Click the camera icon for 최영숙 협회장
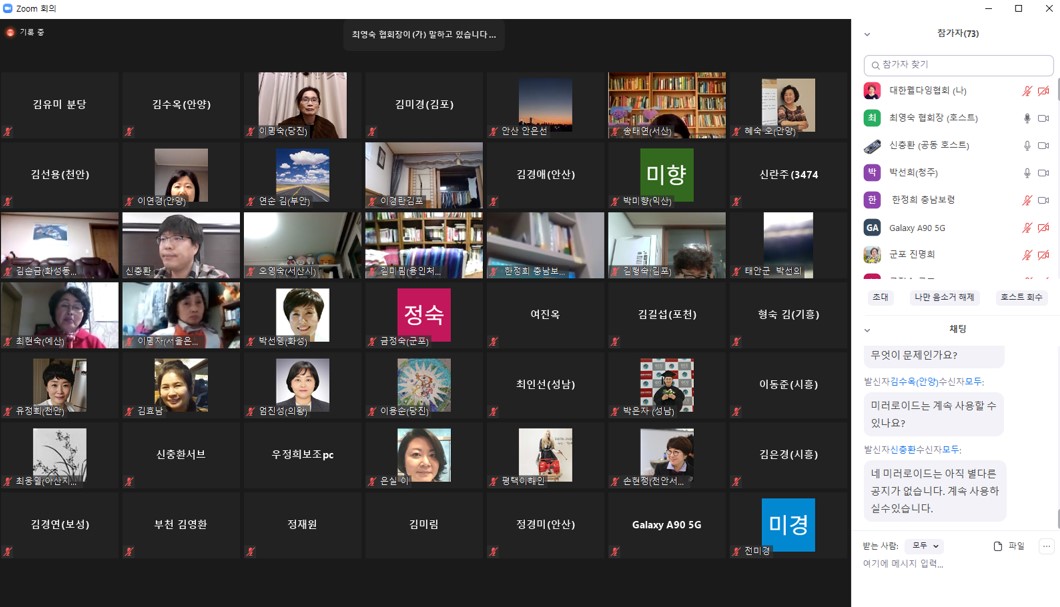Screen dimensions: 1060x607 pos(1043,118)
